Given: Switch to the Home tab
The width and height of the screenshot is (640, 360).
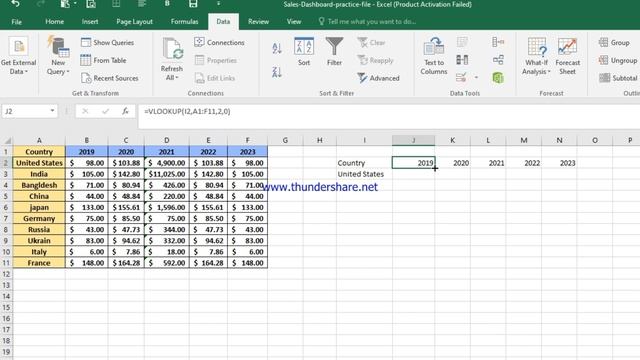Looking at the screenshot, I should [x=54, y=22].
